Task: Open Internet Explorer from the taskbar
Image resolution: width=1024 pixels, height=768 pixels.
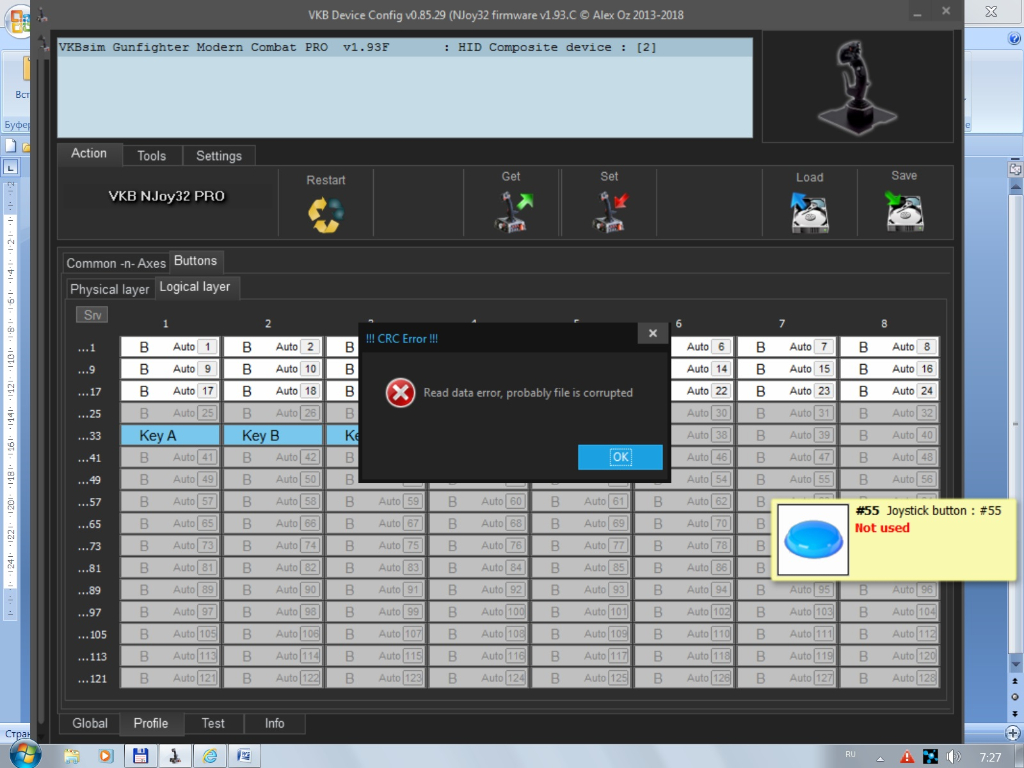Action: [210, 756]
